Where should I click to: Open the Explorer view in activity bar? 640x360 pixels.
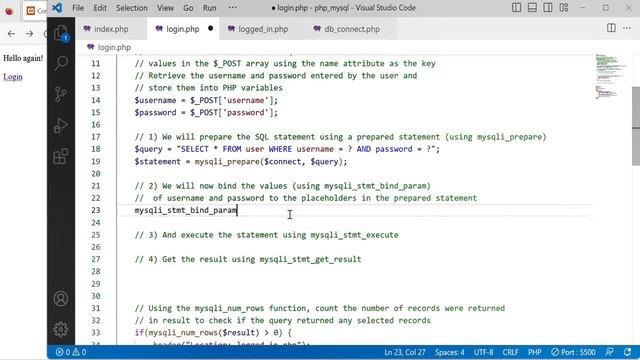click(61, 33)
